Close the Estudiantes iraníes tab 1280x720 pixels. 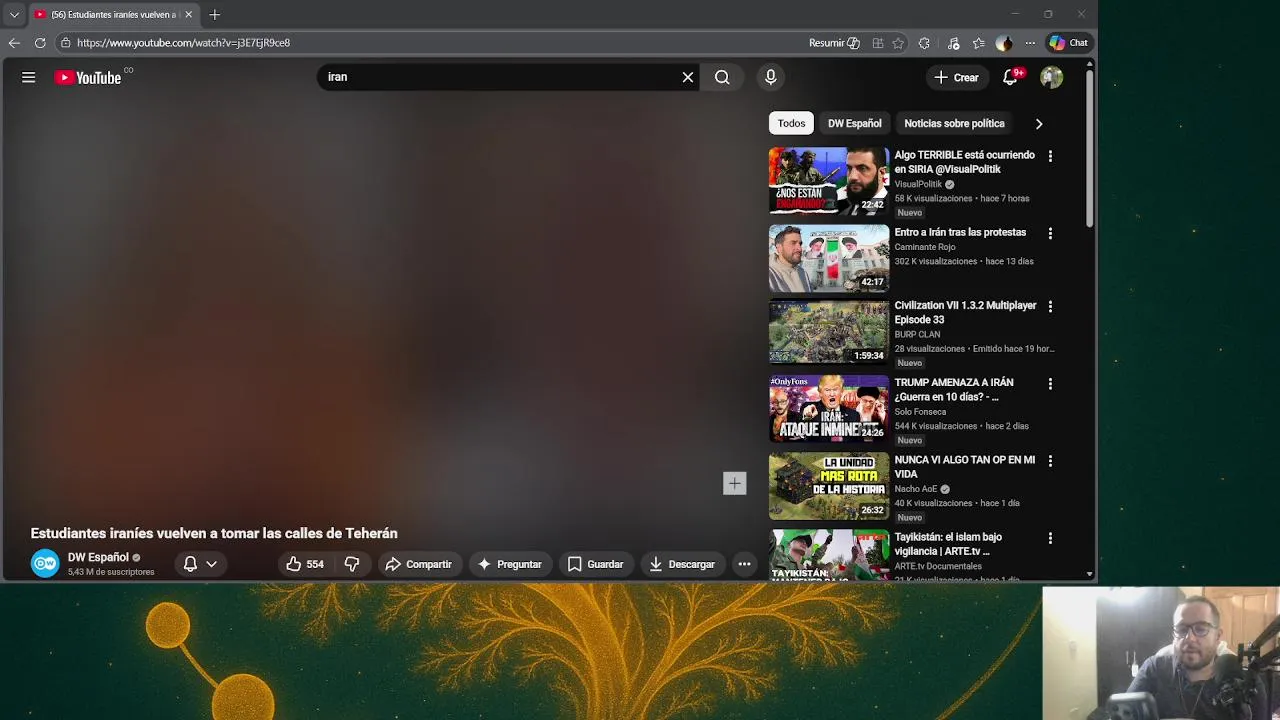pos(188,14)
